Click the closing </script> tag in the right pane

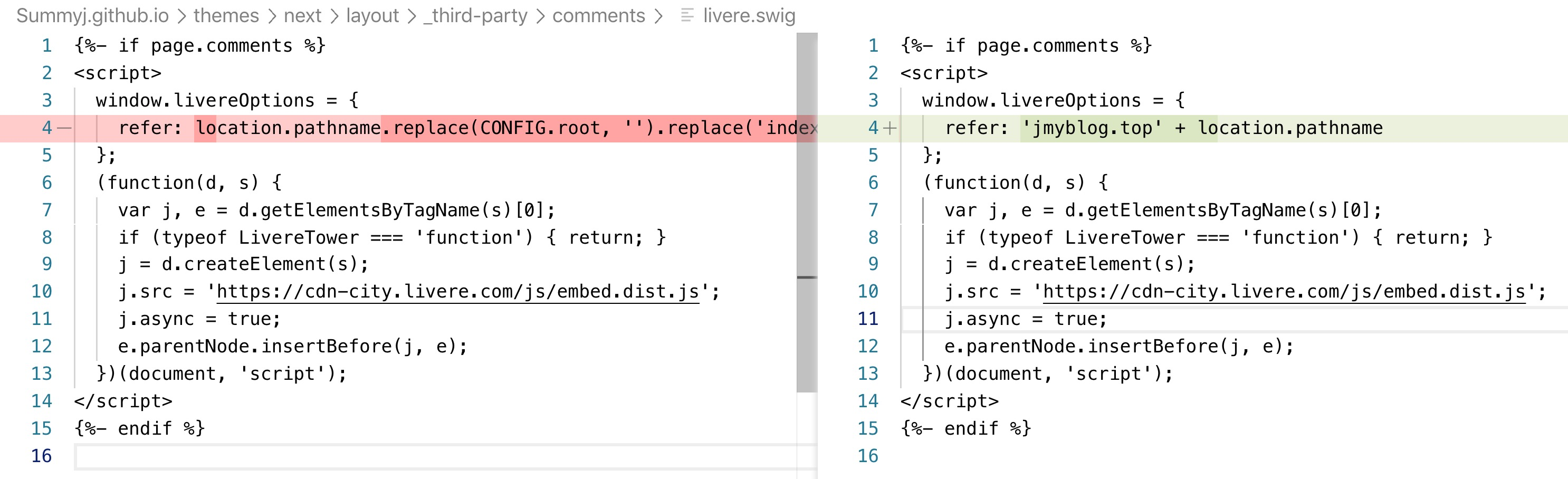950,401
